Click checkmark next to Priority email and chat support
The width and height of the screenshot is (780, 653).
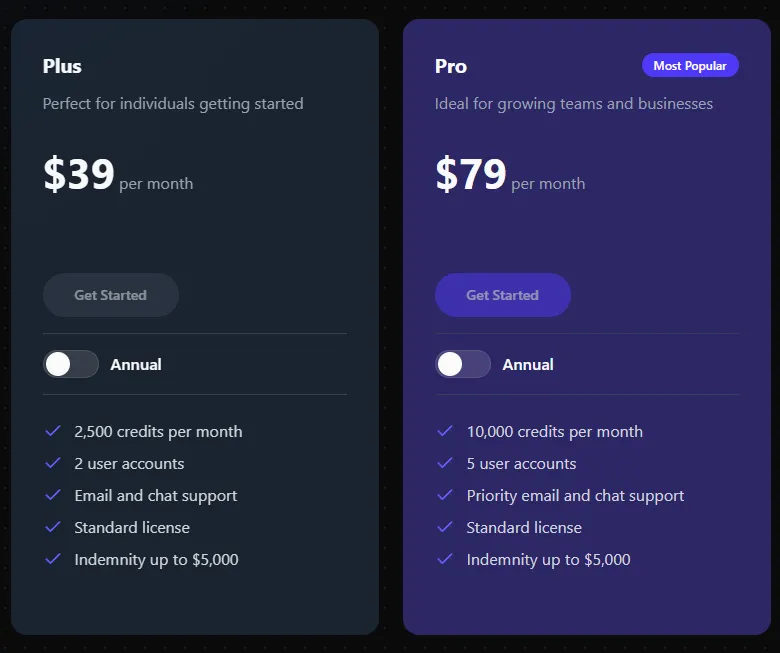point(445,495)
